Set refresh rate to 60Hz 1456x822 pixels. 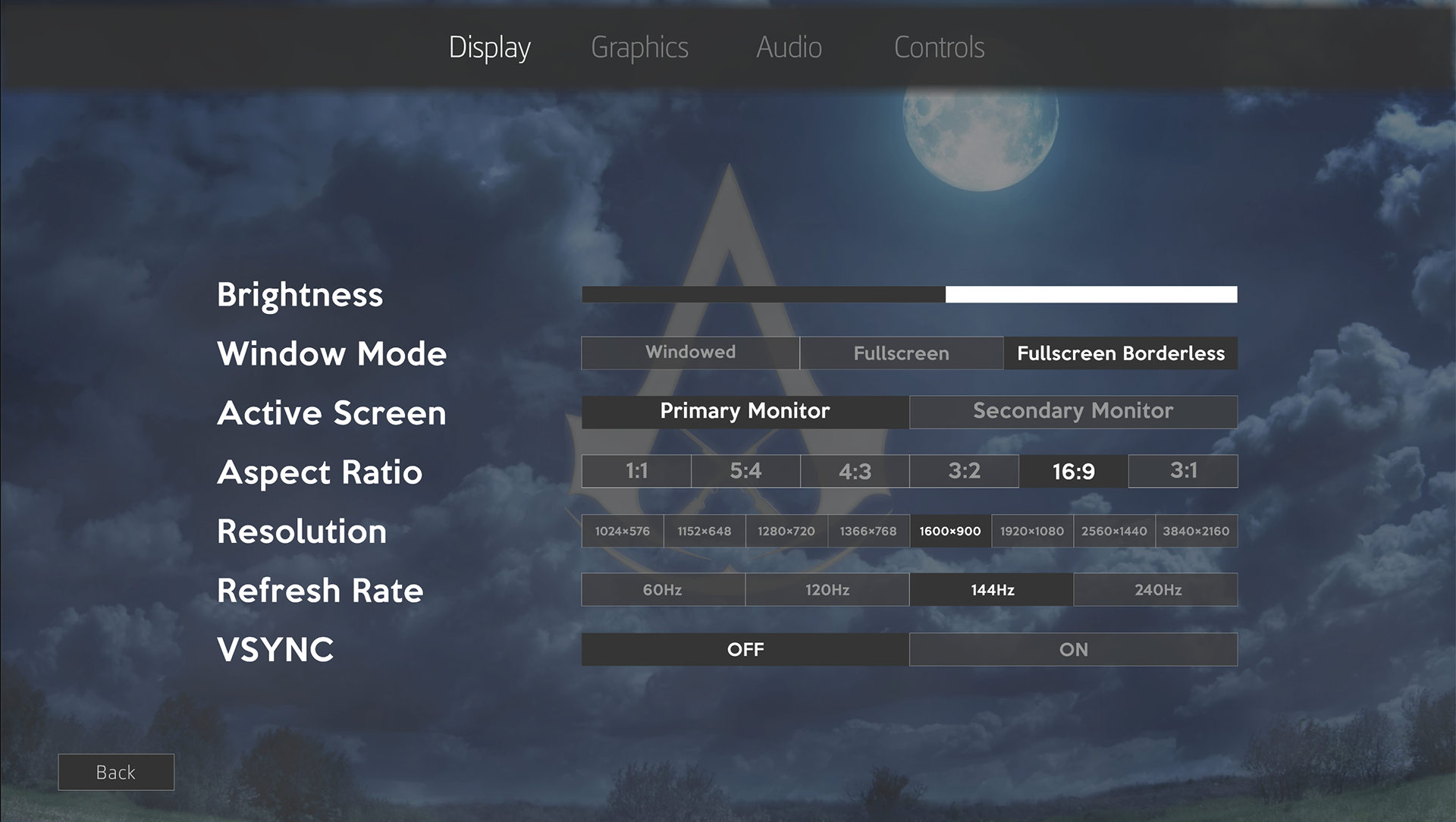click(663, 589)
